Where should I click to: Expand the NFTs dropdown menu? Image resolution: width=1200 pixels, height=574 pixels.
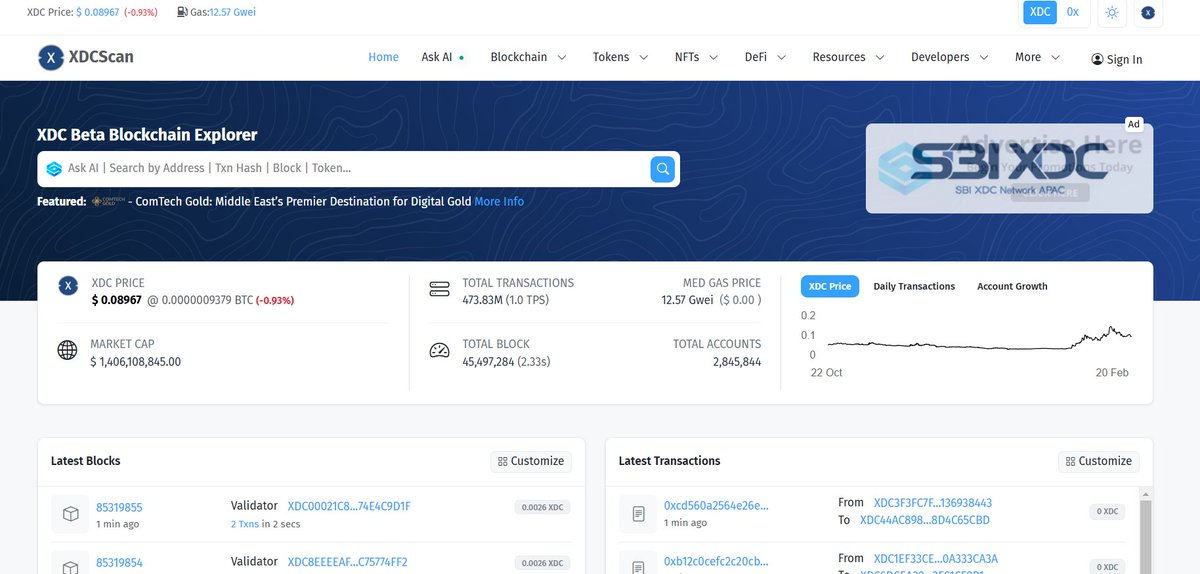(697, 57)
